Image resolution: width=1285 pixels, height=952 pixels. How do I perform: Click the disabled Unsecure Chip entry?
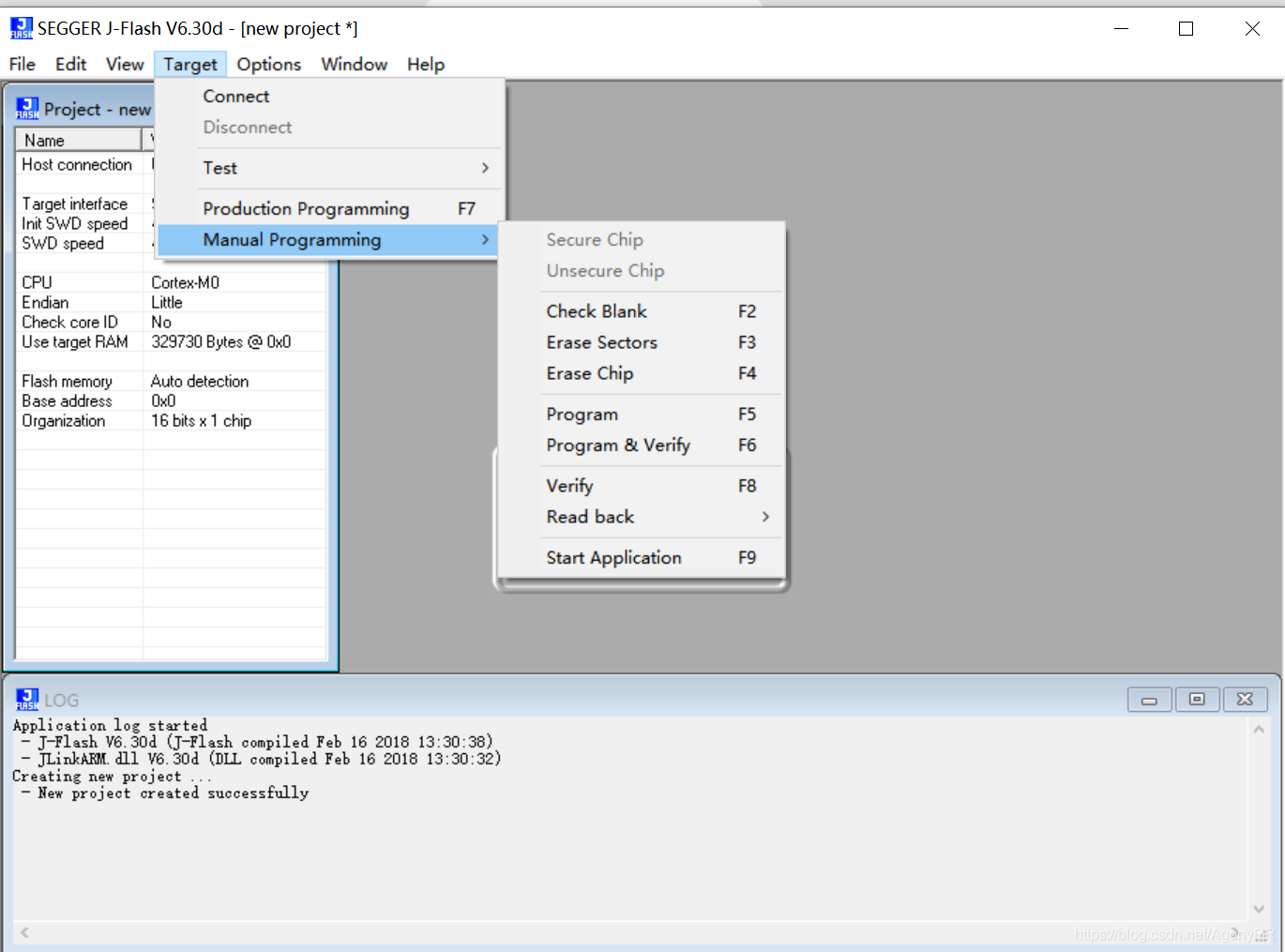pyautogui.click(x=642, y=271)
